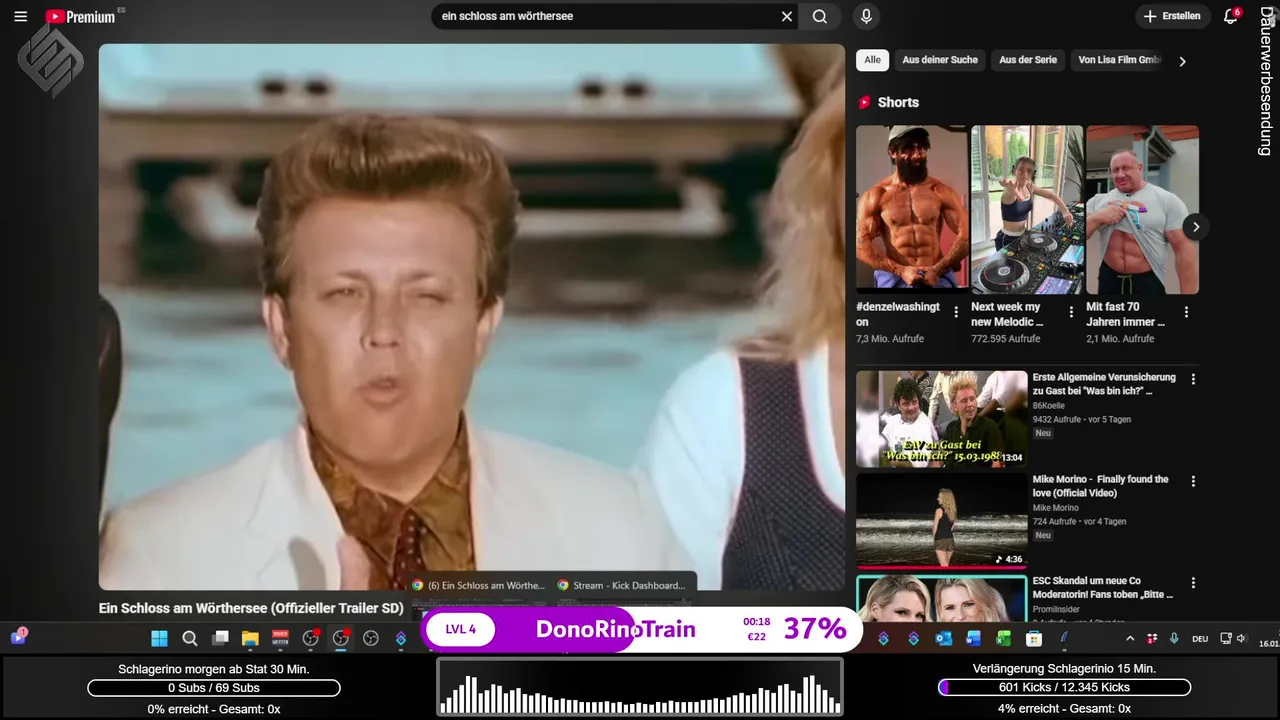Open Outlook from the taskbar

pyautogui.click(x=944, y=638)
